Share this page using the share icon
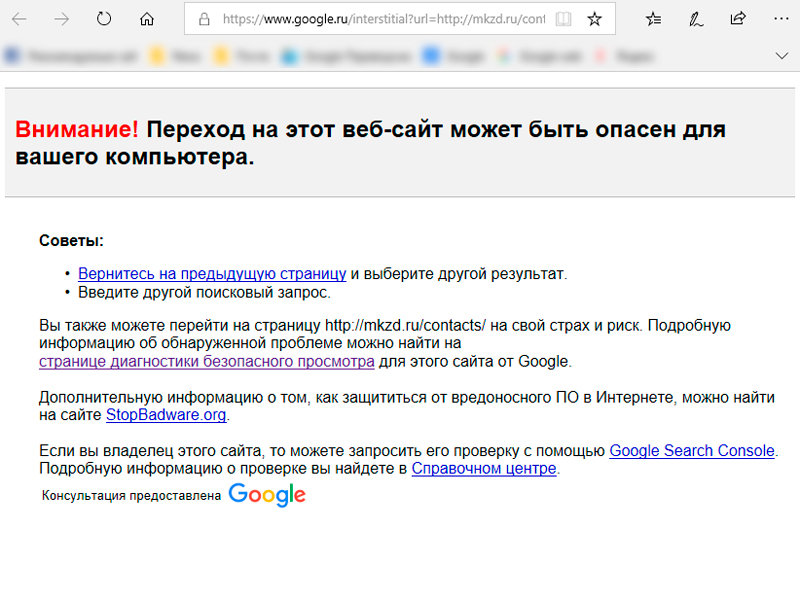Viewport: 800px width, 600px height. point(738,19)
